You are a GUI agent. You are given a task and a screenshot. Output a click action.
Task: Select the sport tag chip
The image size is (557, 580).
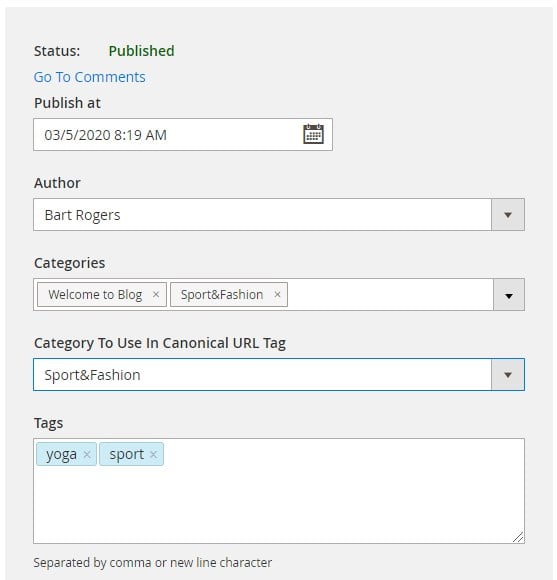coord(131,454)
